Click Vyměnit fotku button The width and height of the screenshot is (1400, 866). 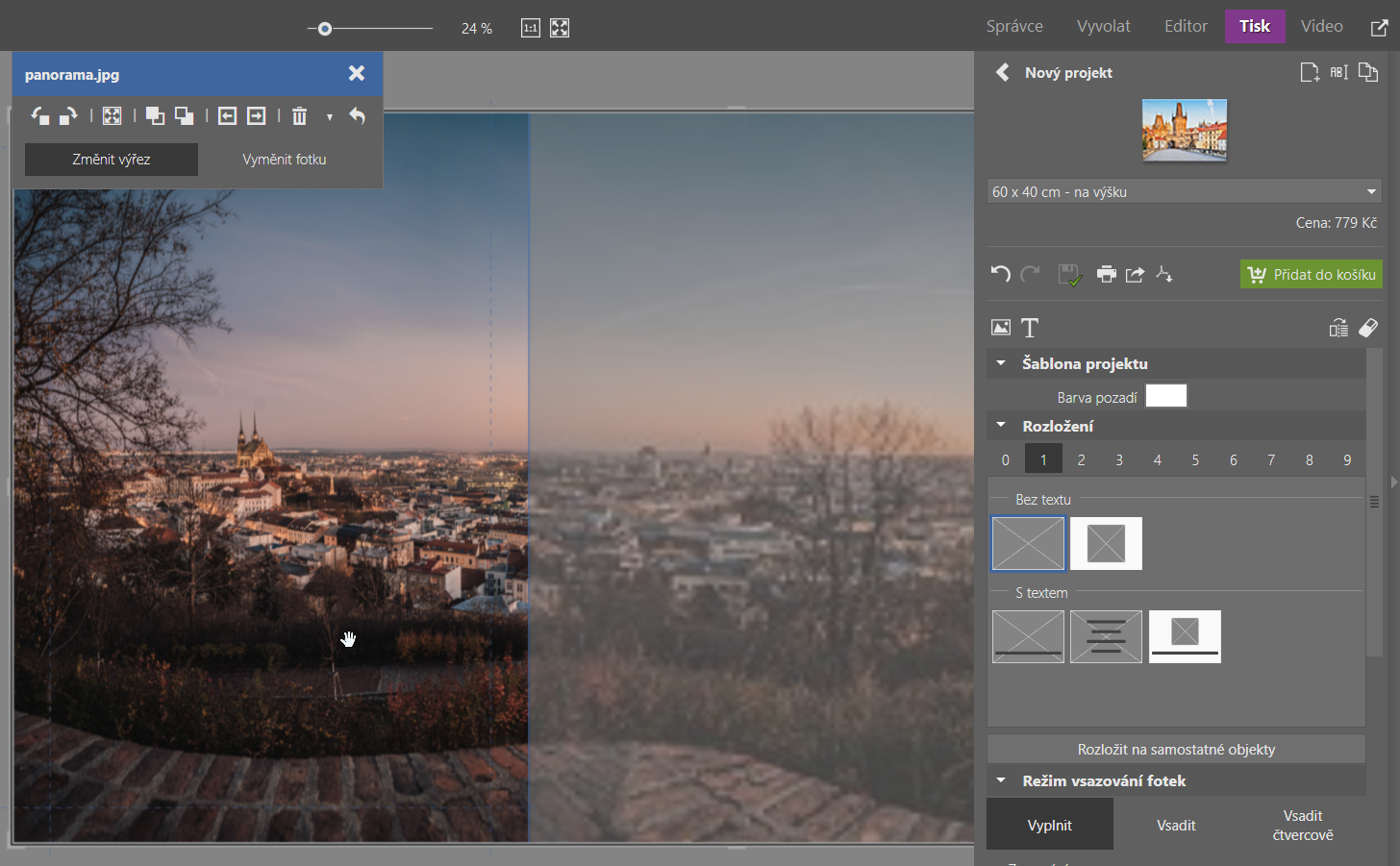(x=285, y=160)
